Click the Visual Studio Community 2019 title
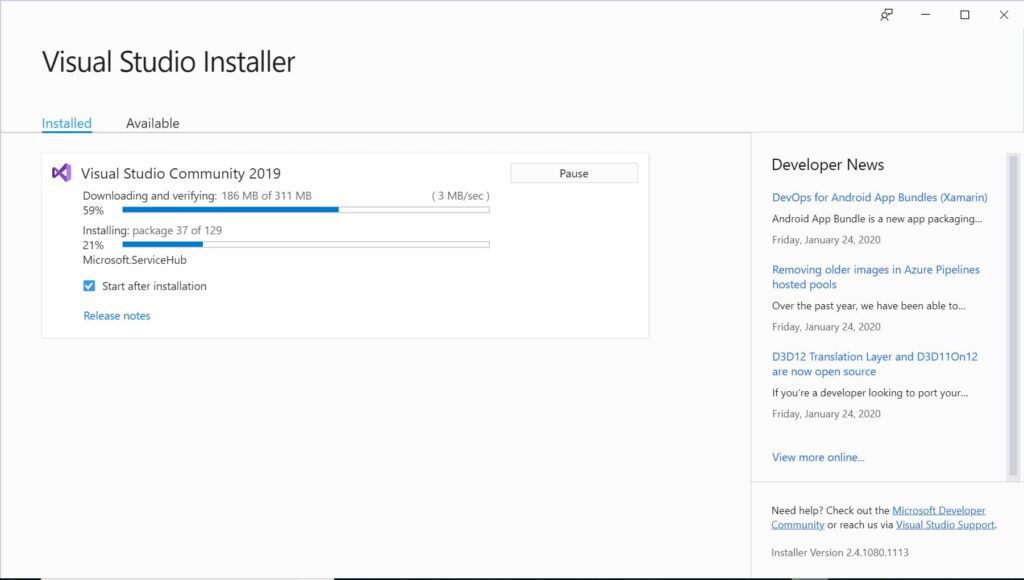 (181, 173)
